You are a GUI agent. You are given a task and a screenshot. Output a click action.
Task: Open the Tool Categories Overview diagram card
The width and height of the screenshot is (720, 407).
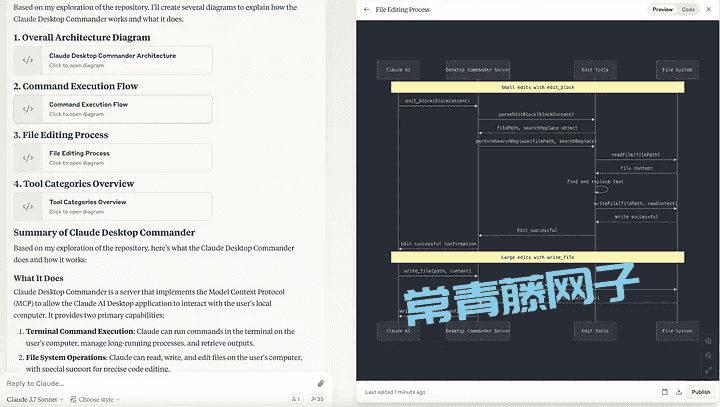[x=113, y=206]
